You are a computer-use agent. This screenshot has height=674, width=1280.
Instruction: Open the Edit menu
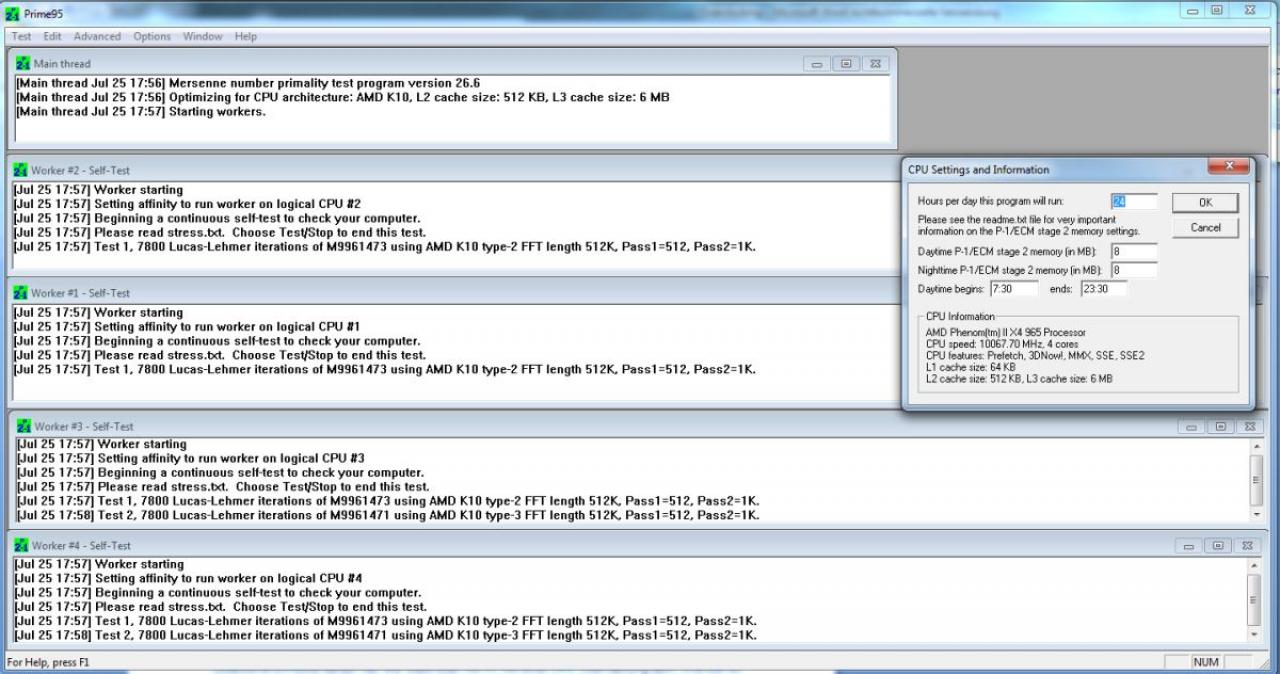coord(52,36)
